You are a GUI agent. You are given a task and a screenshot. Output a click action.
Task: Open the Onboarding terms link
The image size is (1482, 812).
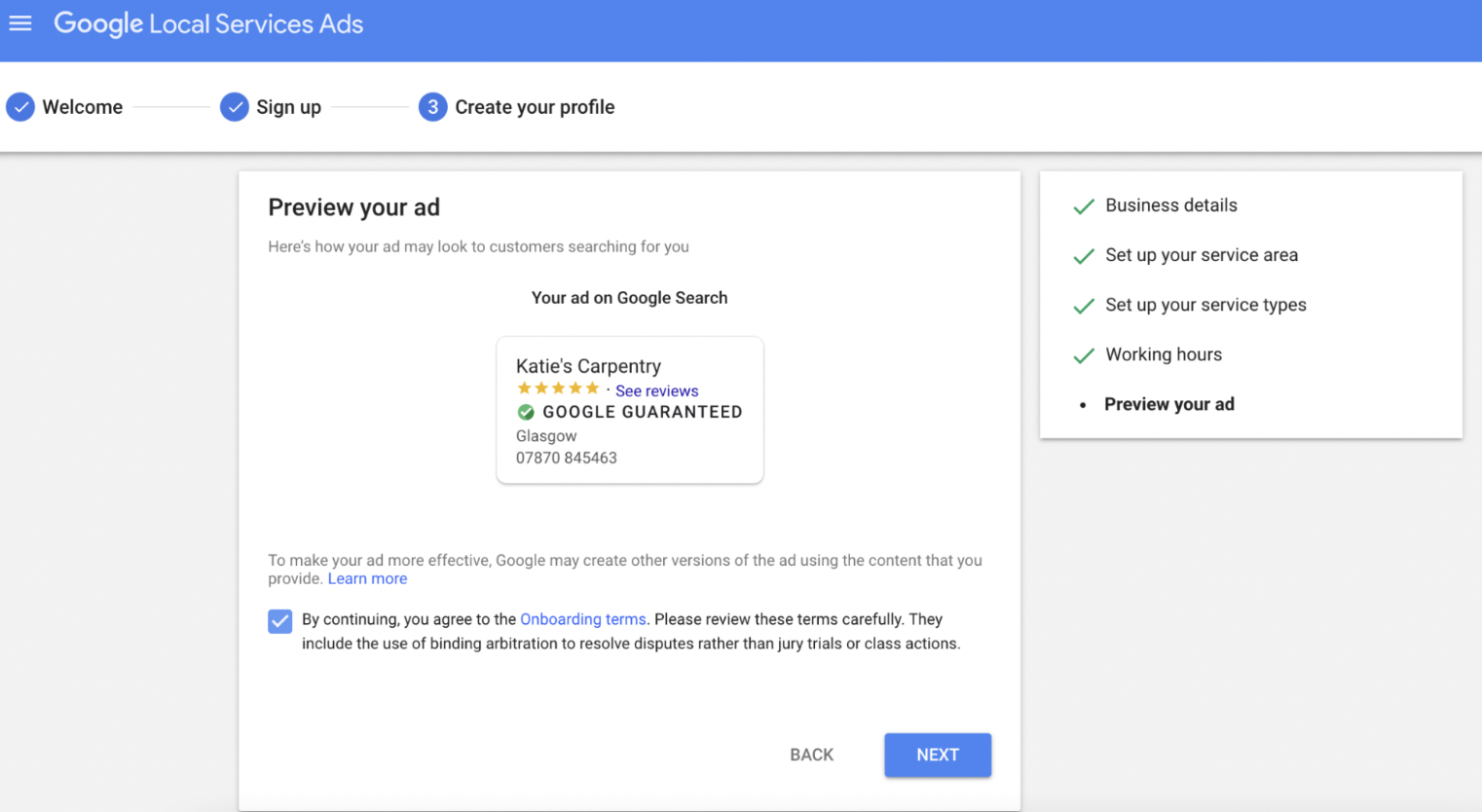tap(582, 619)
